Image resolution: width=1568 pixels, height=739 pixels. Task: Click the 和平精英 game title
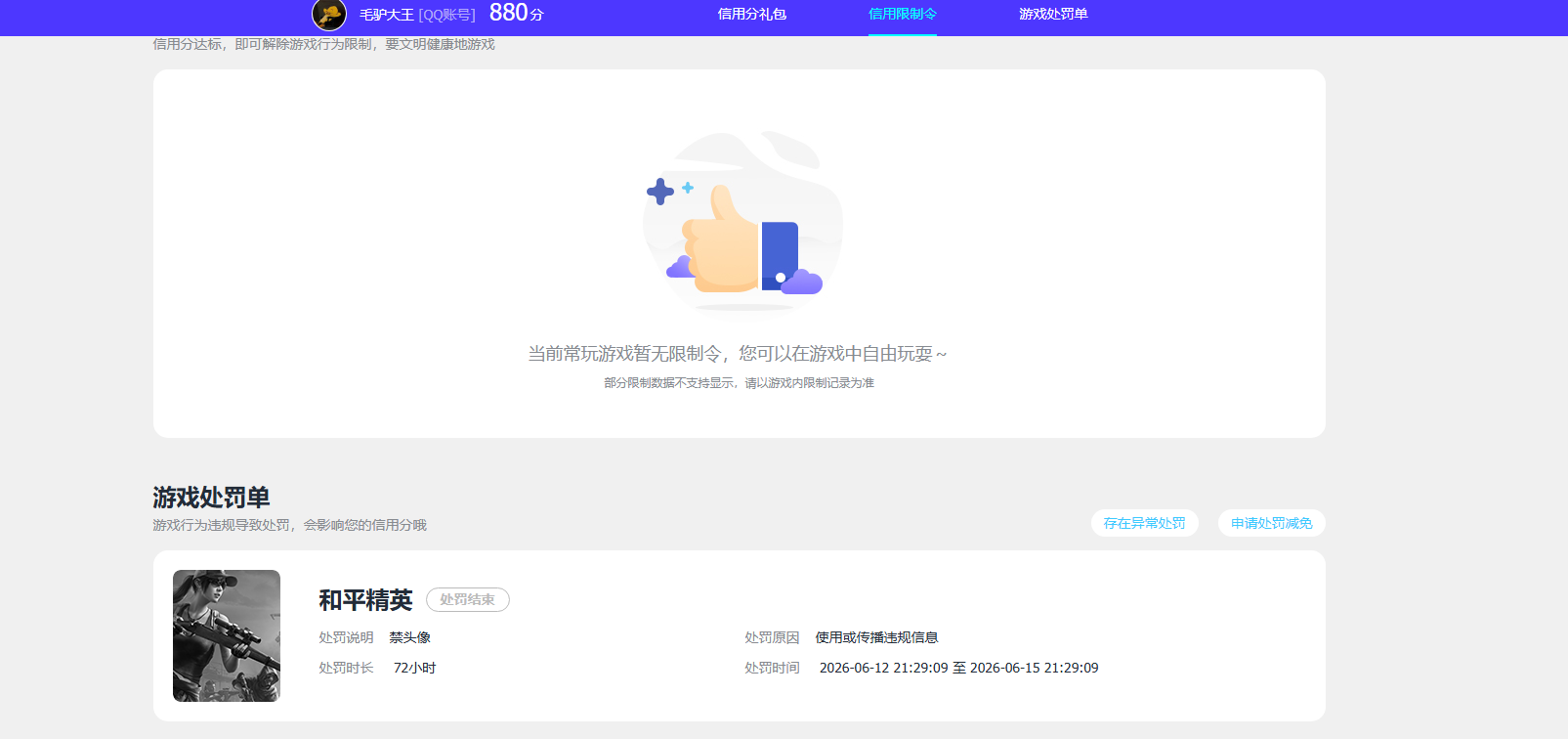pyautogui.click(x=366, y=599)
